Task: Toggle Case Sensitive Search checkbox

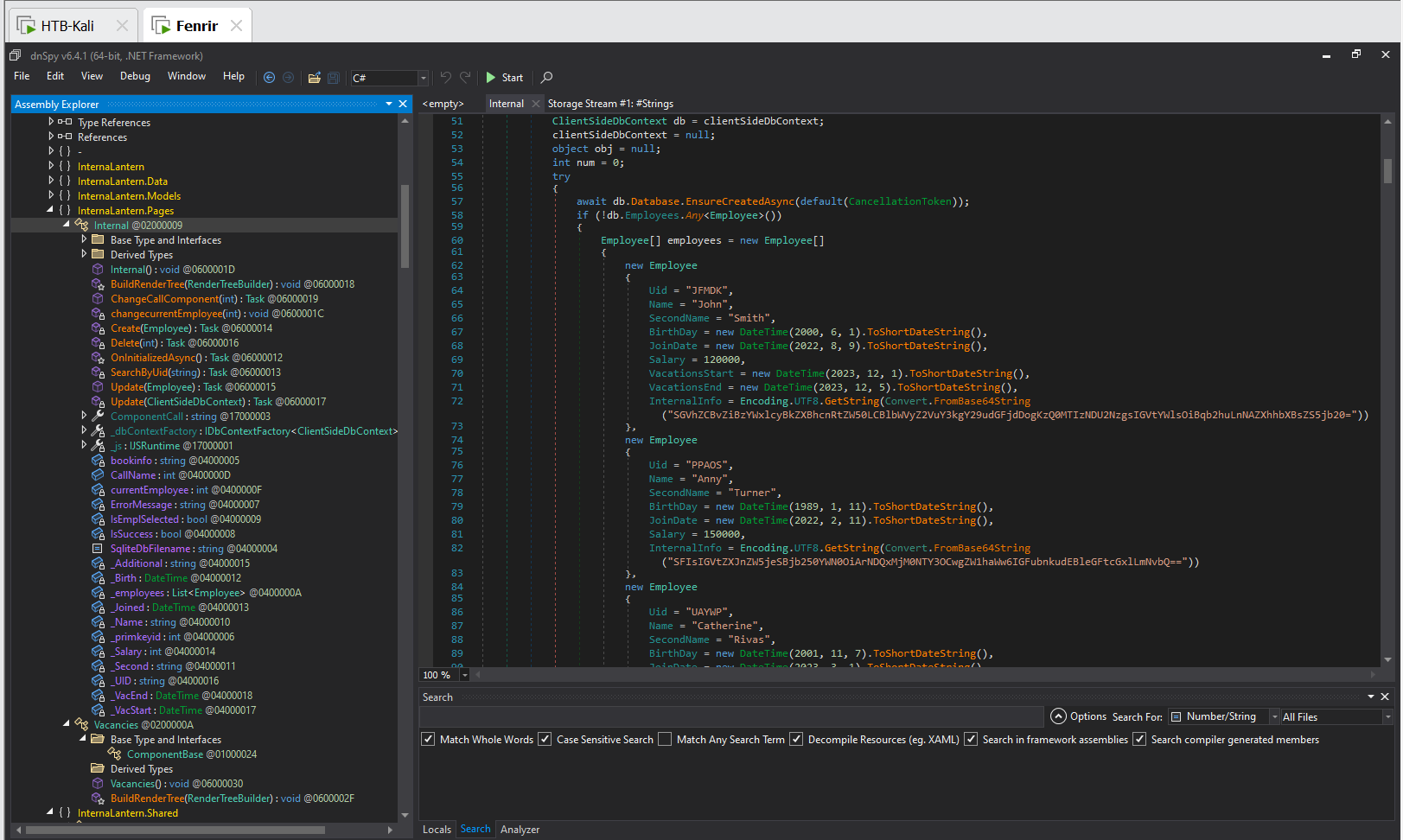Action: pyautogui.click(x=545, y=740)
